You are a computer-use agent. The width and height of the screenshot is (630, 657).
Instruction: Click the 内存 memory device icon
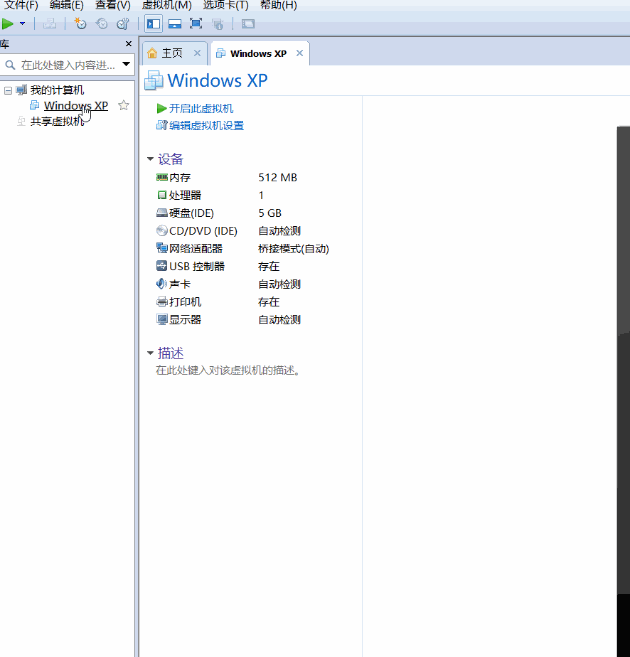[x=162, y=177]
